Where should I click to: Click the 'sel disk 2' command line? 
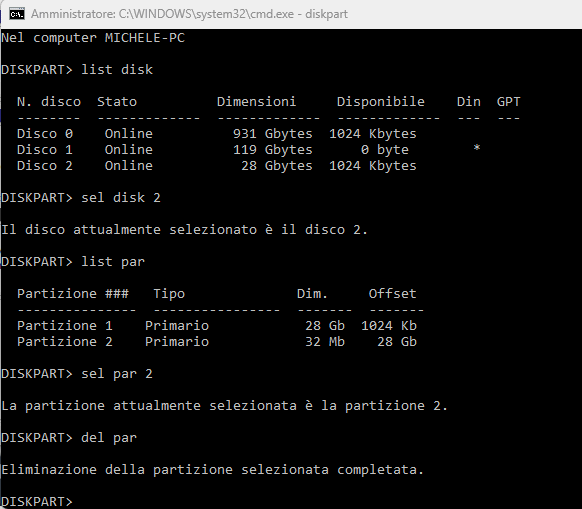[81, 197]
